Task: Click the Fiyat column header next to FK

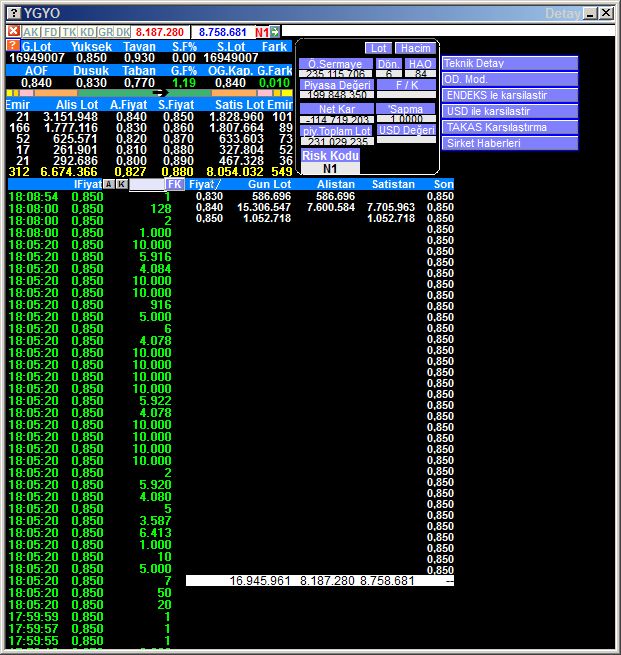Action: pyautogui.click(x=204, y=184)
